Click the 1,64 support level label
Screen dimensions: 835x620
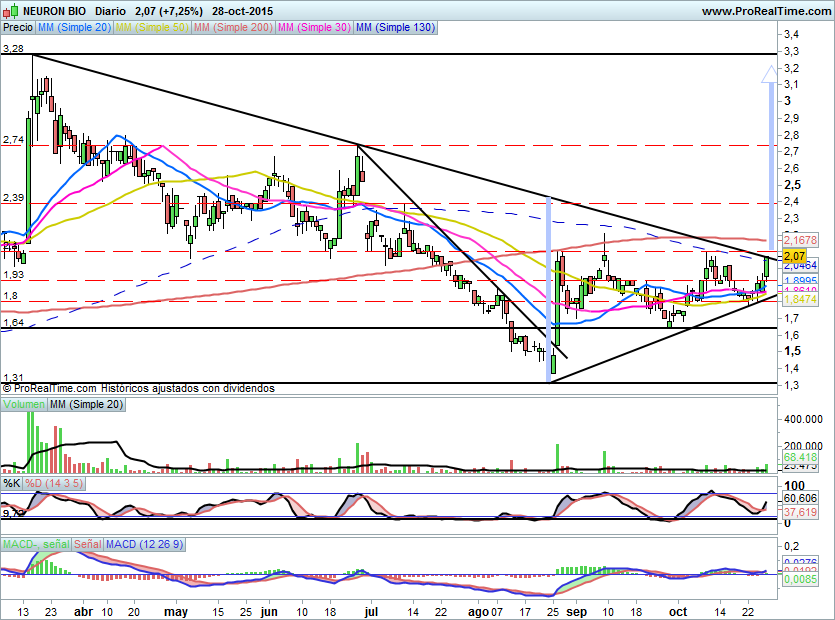tap(13, 322)
